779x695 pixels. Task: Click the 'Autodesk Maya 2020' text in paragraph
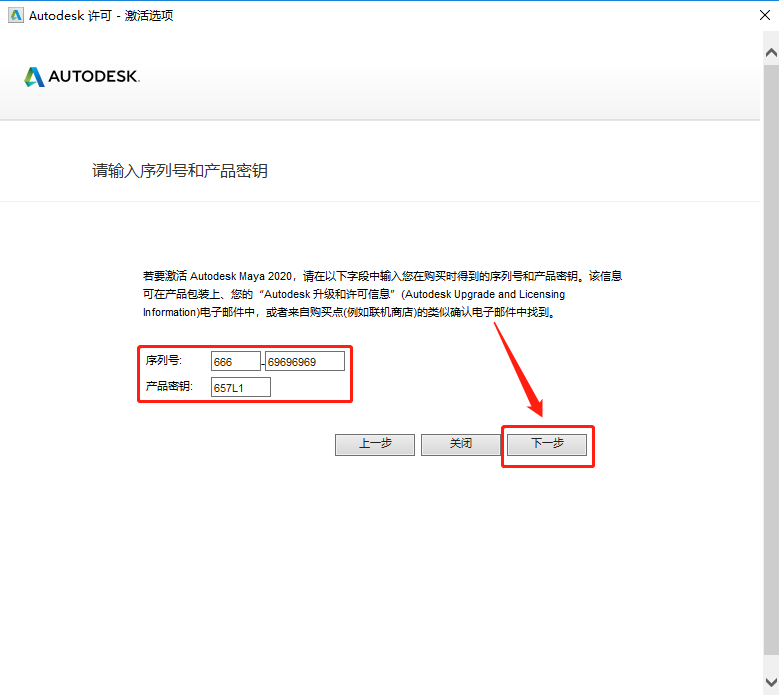point(241,276)
